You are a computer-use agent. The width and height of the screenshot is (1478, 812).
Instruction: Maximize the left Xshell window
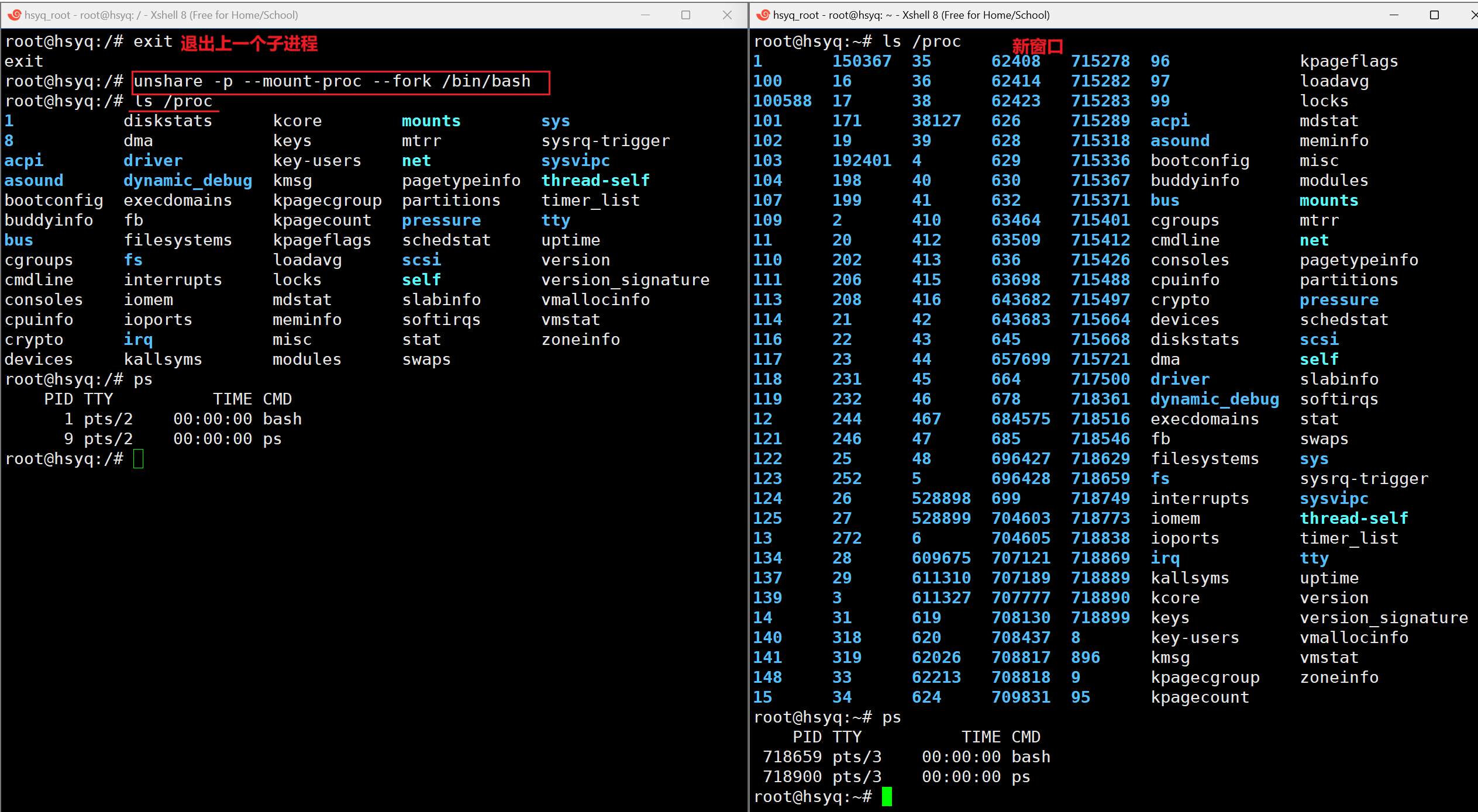pyautogui.click(x=685, y=15)
